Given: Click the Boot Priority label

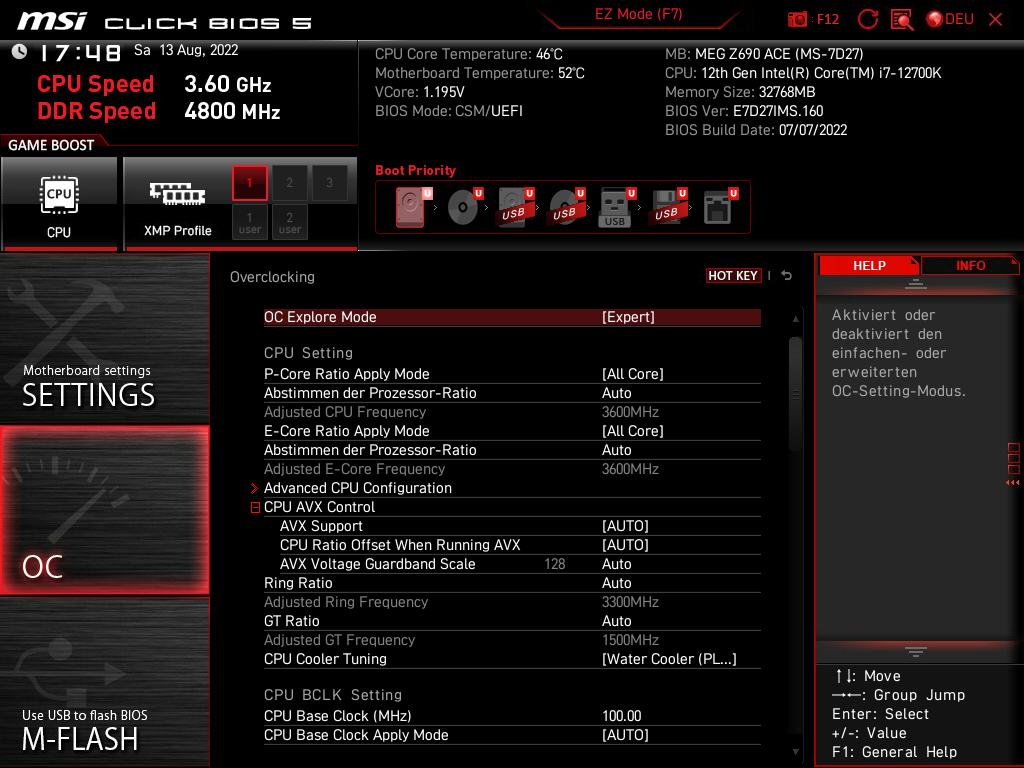Looking at the screenshot, I should [415, 170].
